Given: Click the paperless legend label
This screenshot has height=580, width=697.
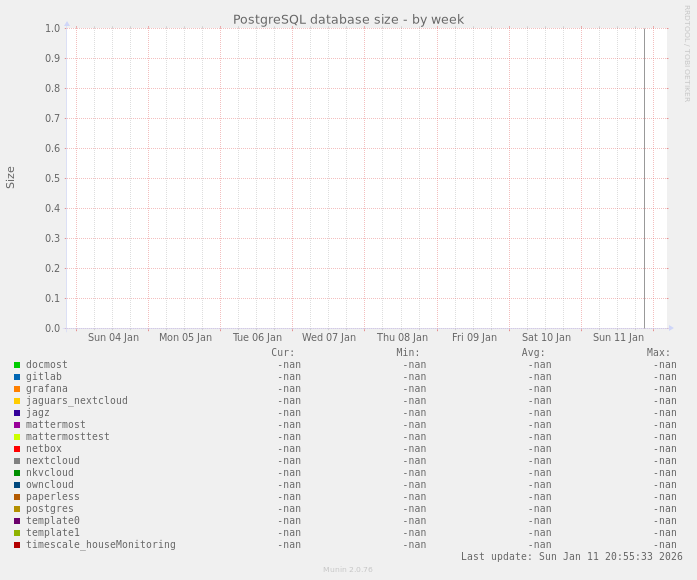Looking at the screenshot, I should coord(52,497).
